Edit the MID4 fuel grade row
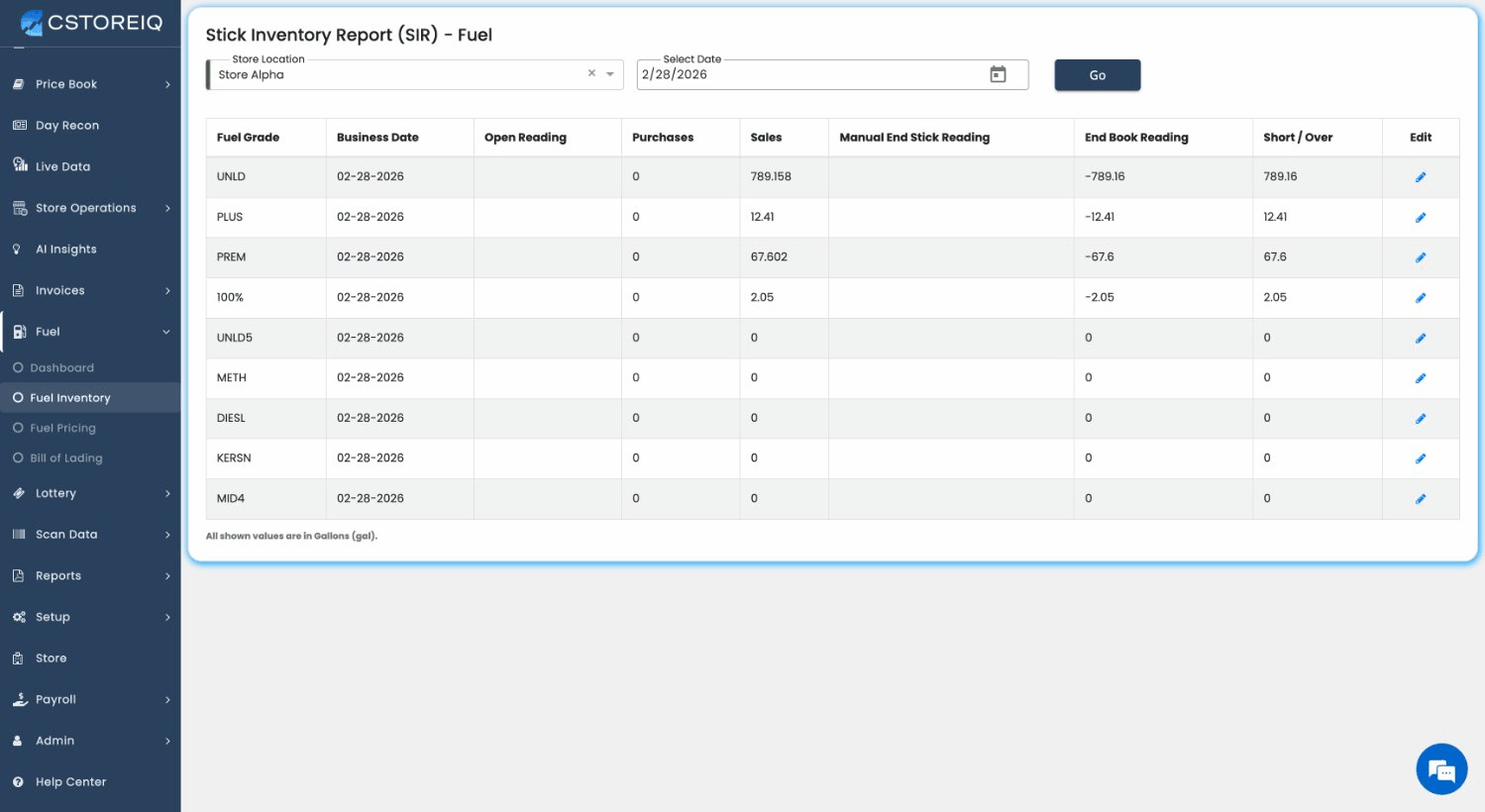Screen dimensions: 1485x812 pyautogui.click(x=1420, y=499)
